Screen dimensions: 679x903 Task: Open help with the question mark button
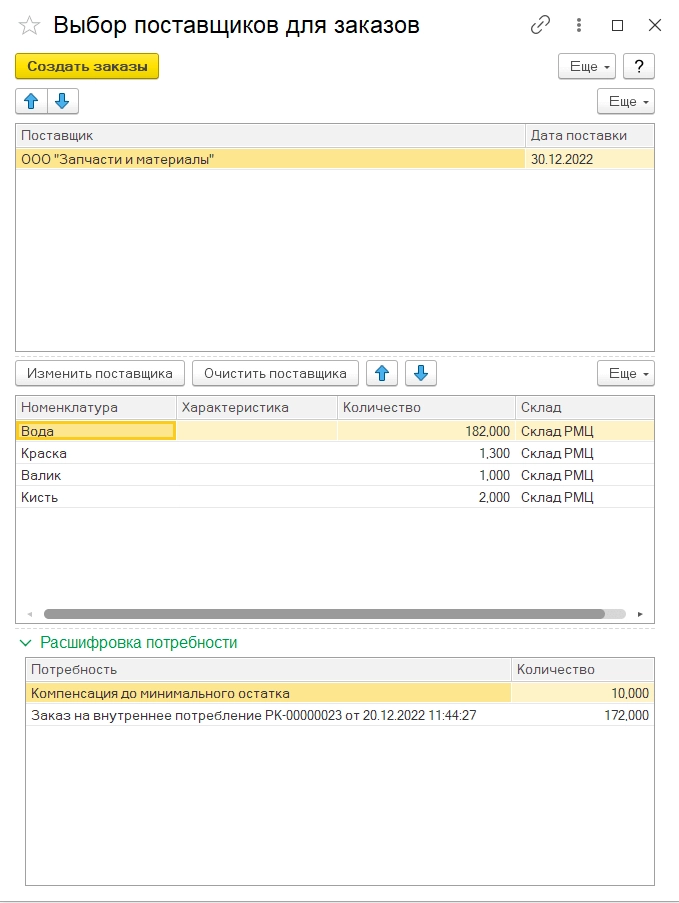638,66
